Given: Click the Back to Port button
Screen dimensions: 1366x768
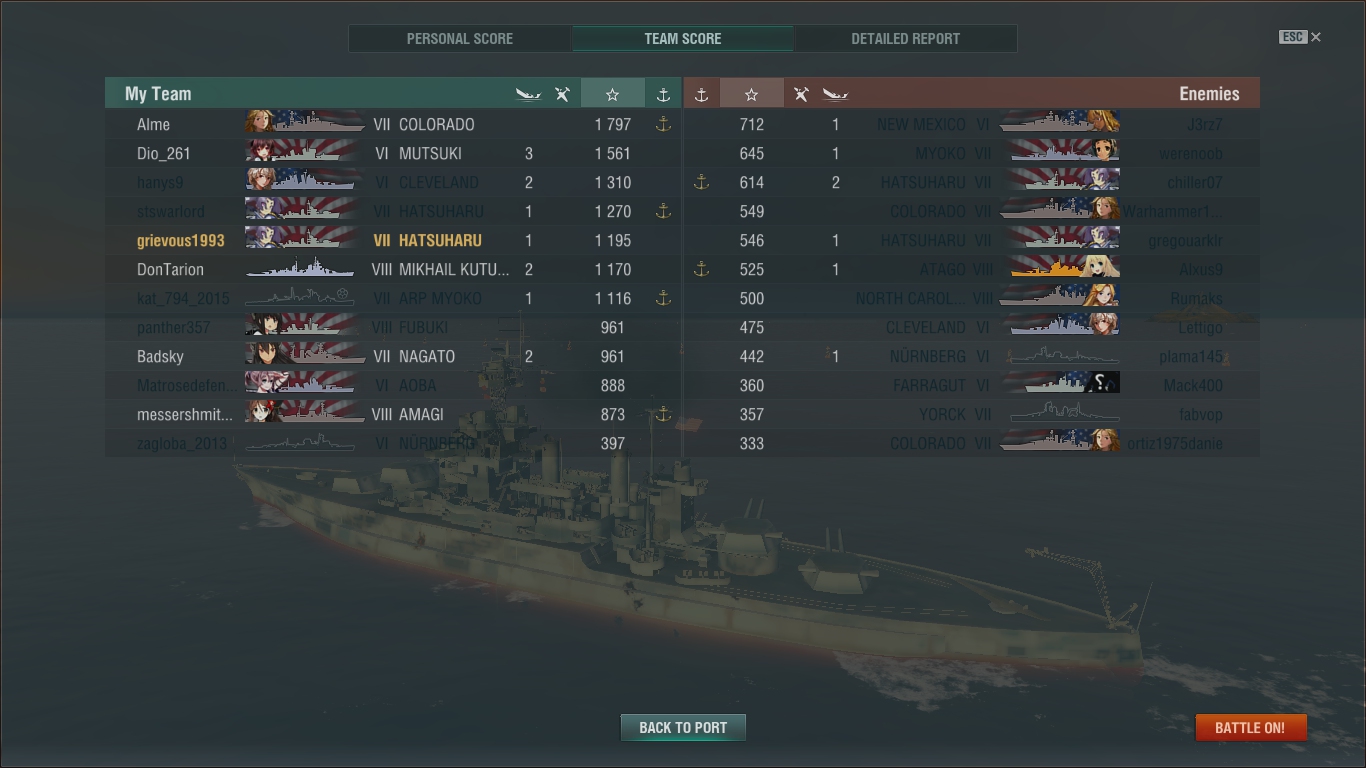Looking at the screenshot, I should [683, 727].
